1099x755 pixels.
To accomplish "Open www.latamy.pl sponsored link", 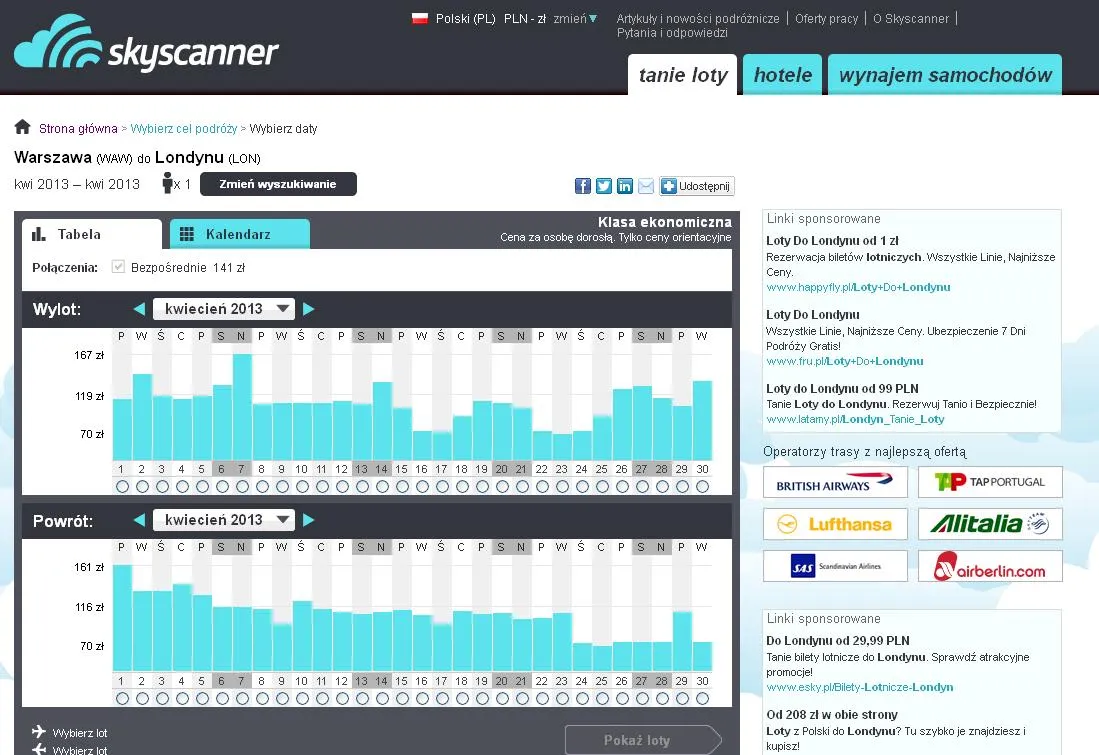I will click(x=855, y=419).
